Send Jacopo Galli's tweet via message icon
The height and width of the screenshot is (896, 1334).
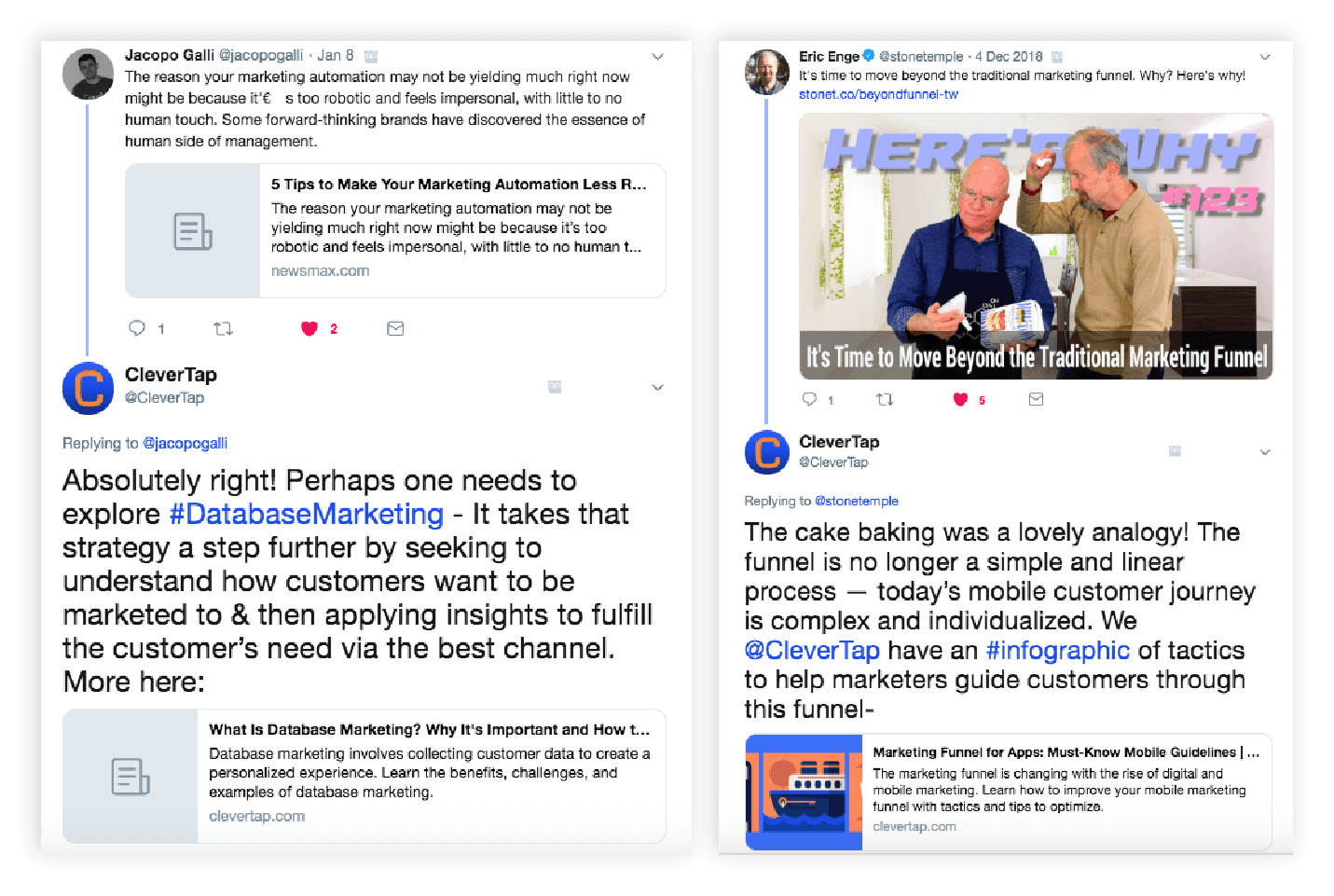click(395, 328)
